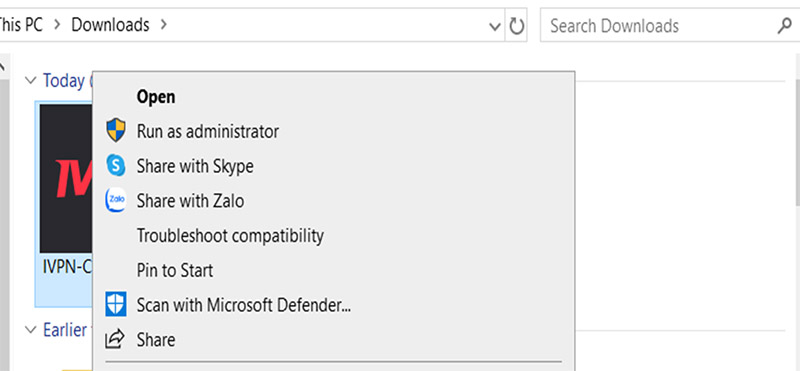Collapse the Today group
The width and height of the screenshot is (800, 371).
click(x=31, y=80)
